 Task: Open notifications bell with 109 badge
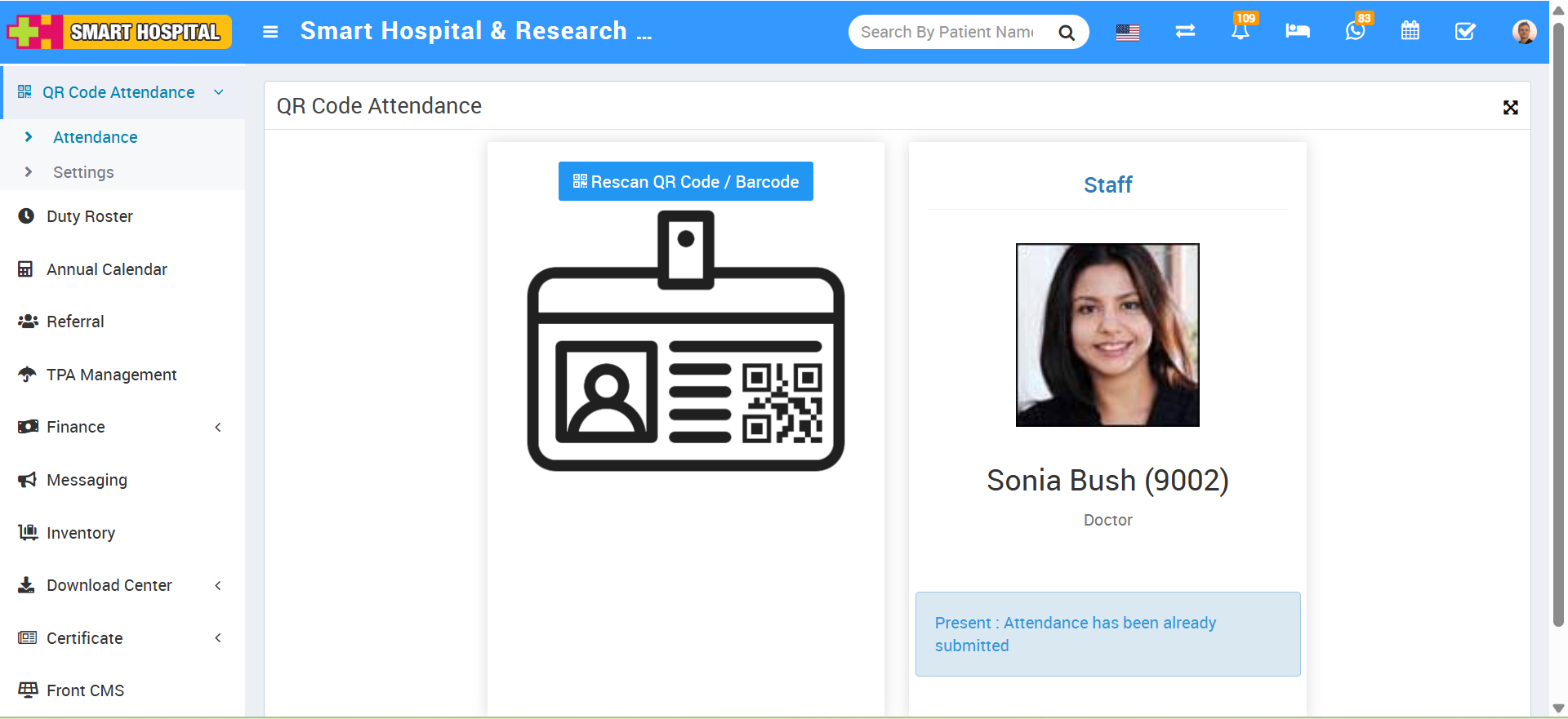1241,31
